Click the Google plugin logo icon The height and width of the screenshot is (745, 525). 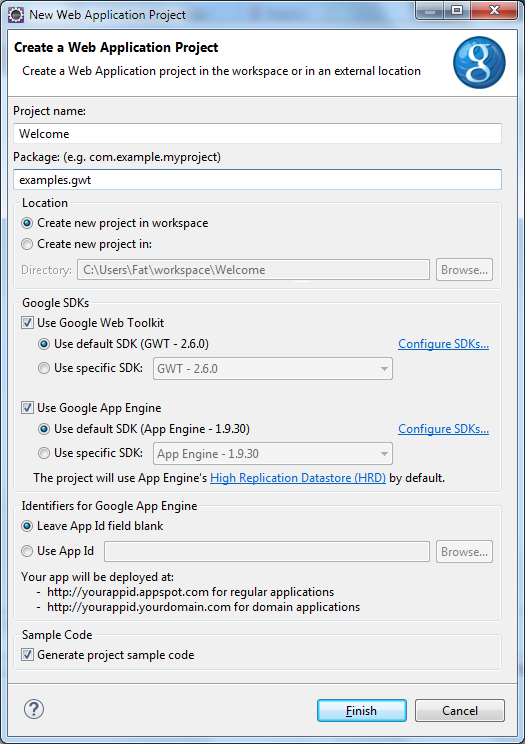click(479, 62)
